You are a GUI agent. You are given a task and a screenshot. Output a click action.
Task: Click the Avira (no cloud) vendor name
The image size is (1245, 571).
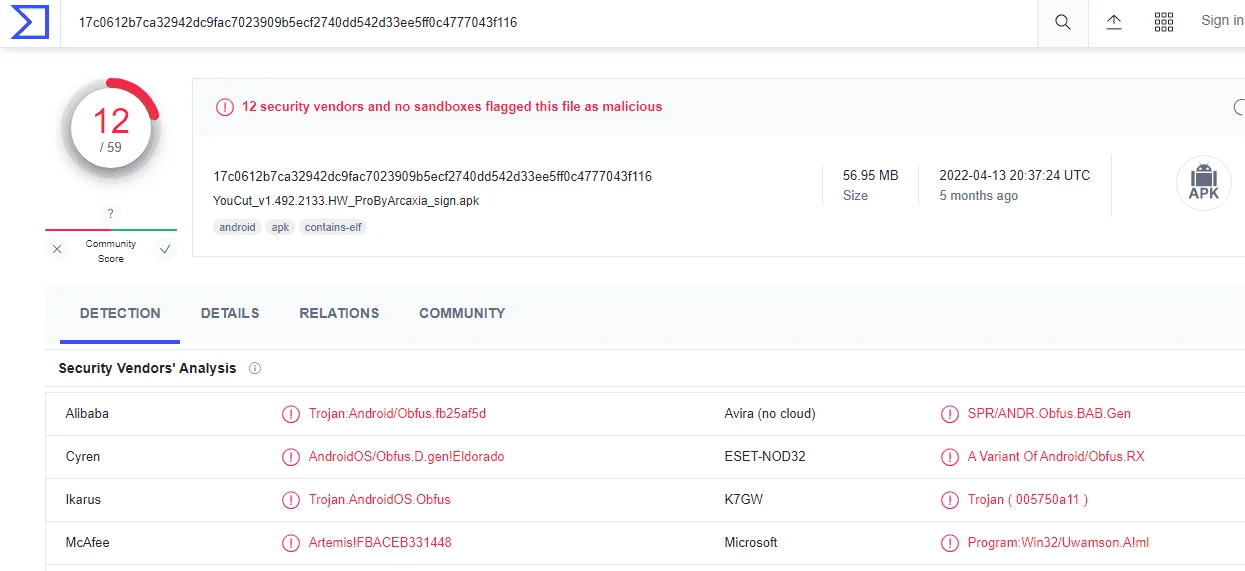click(770, 413)
